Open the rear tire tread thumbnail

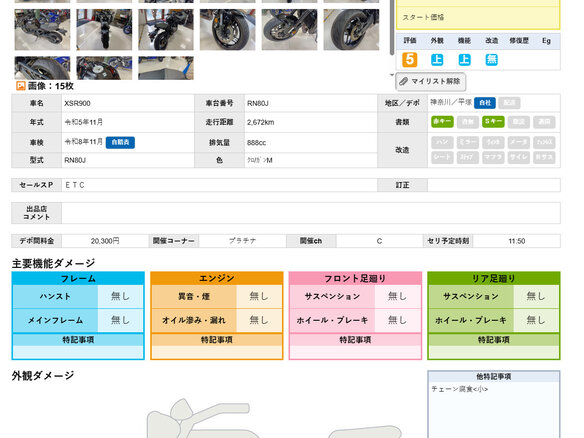coord(351,30)
